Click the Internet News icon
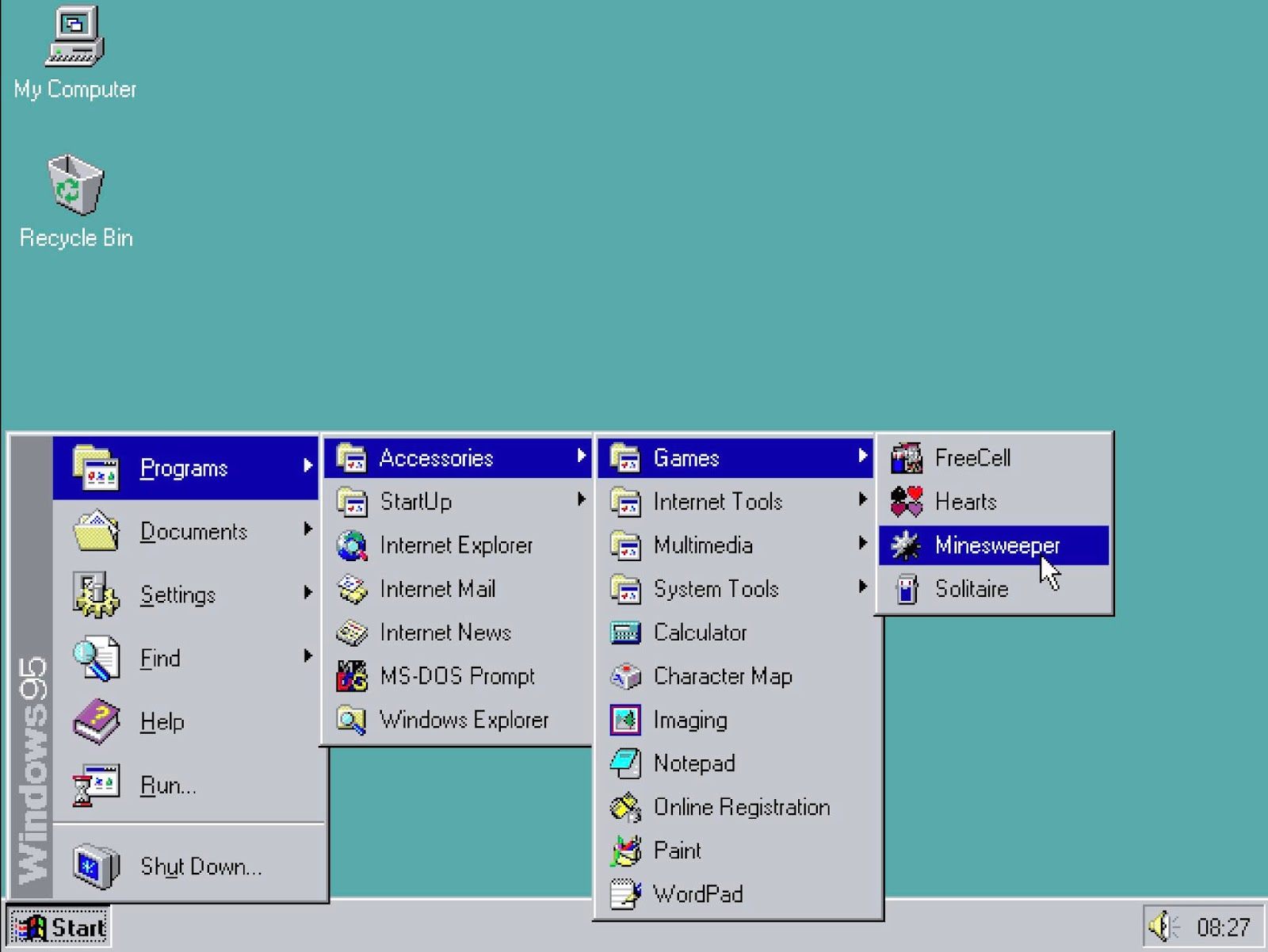Viewport: 1268px width, 952px height. coord(352,633)
